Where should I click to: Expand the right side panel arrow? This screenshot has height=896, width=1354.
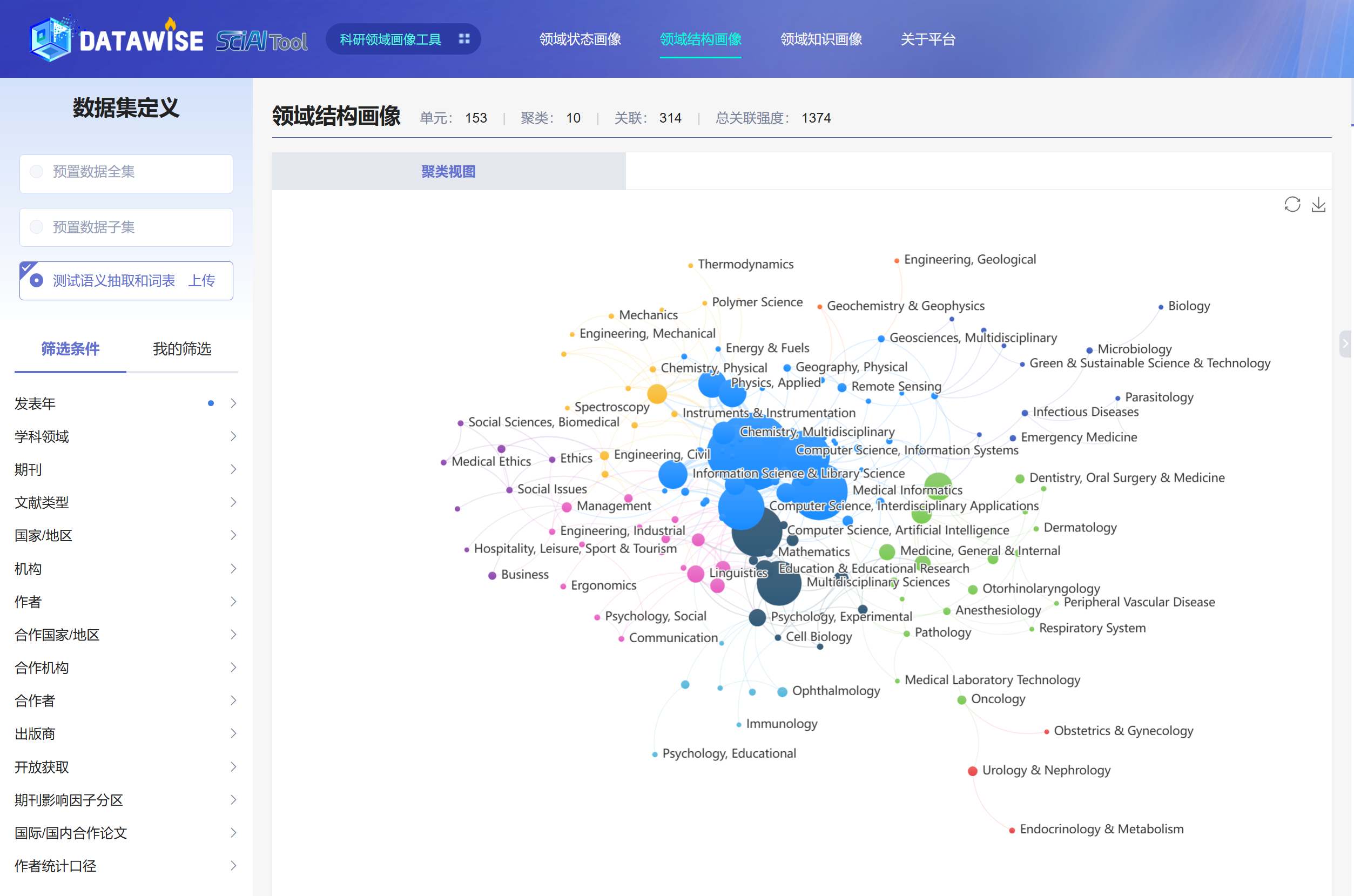(x=1345, y=343)
